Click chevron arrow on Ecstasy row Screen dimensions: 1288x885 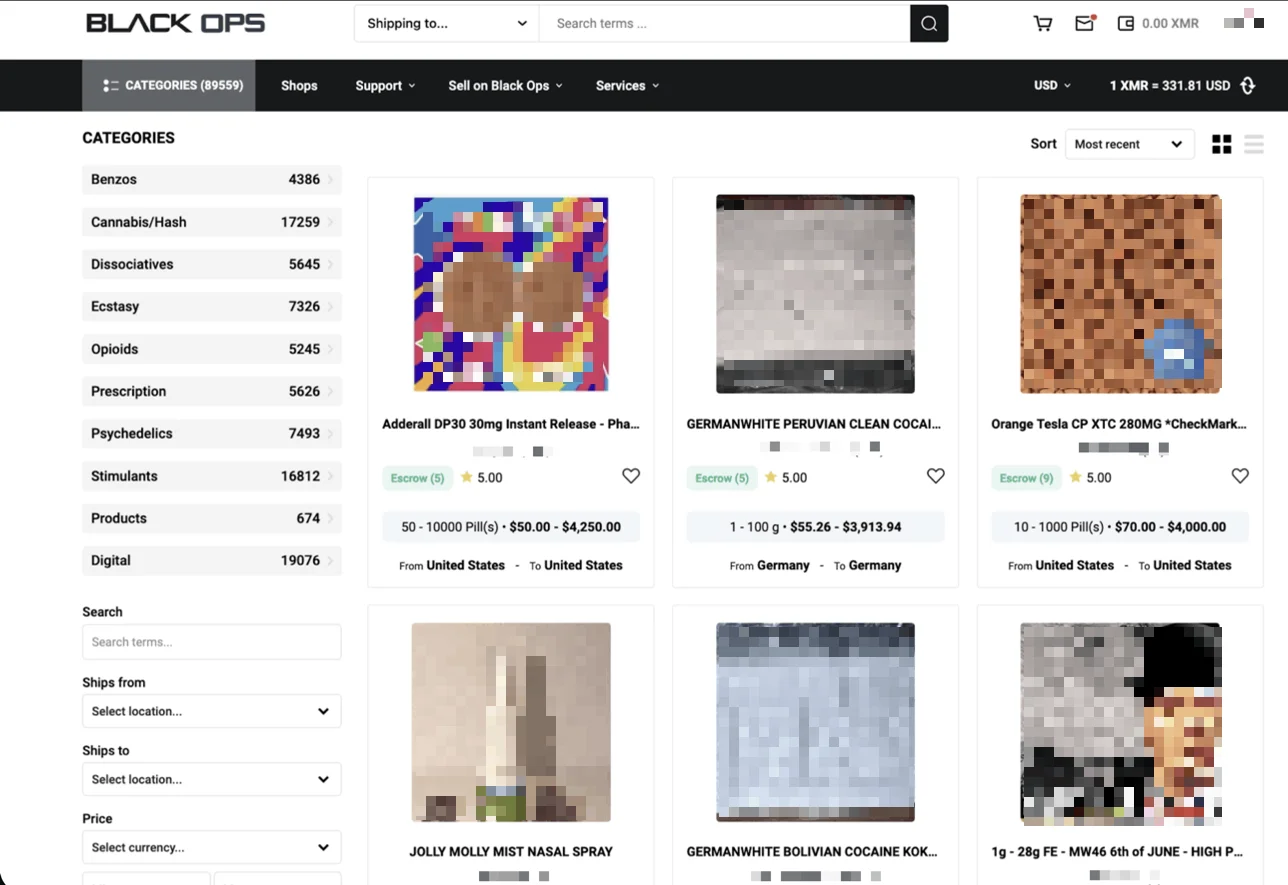tap(332, 307)
